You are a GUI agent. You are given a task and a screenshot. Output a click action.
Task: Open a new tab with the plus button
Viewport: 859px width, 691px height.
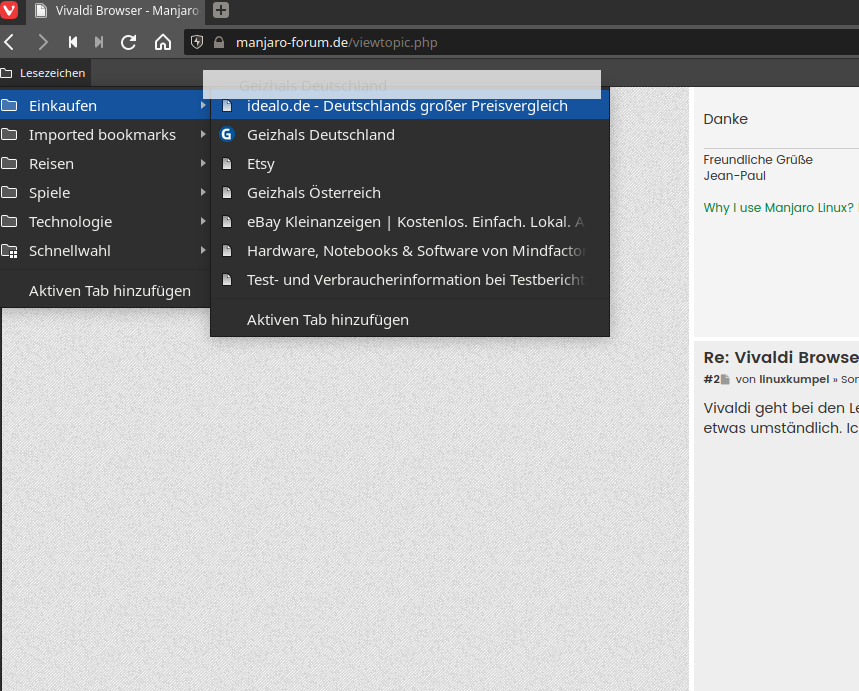click(221, 10)
